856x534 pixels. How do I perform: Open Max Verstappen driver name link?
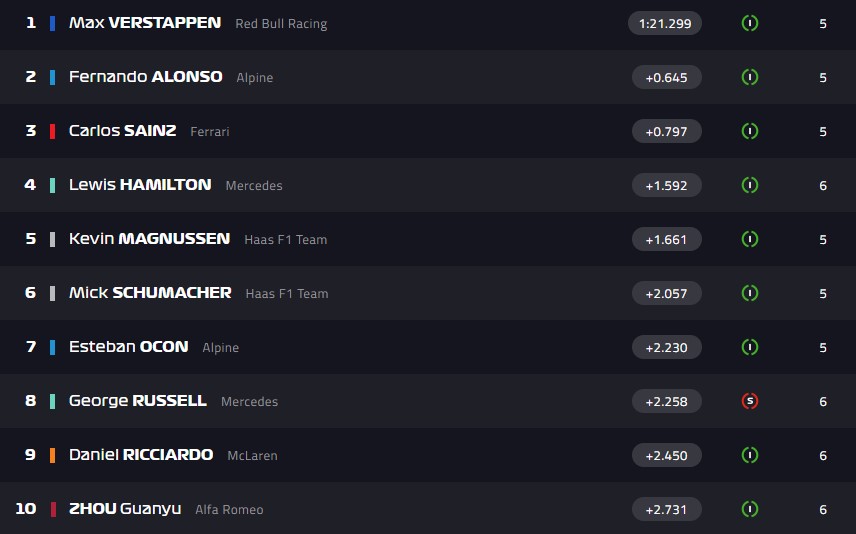(x=145, y=22)
